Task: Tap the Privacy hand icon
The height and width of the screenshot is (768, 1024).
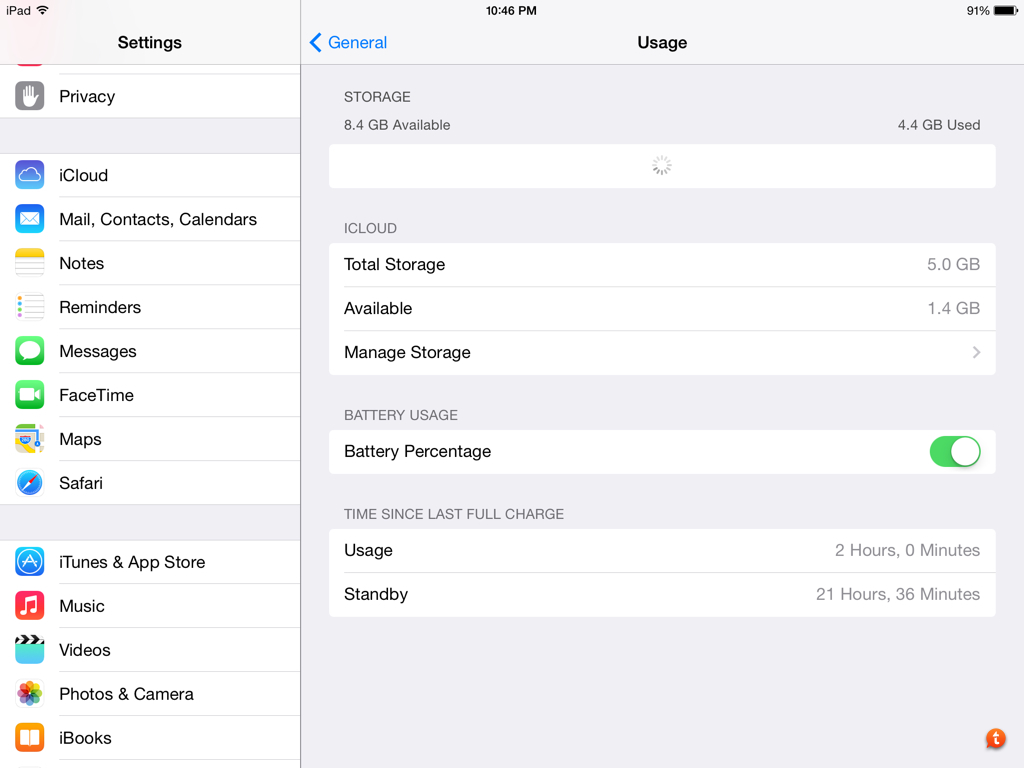Action: pyautogui.click(x=29, y=96)
